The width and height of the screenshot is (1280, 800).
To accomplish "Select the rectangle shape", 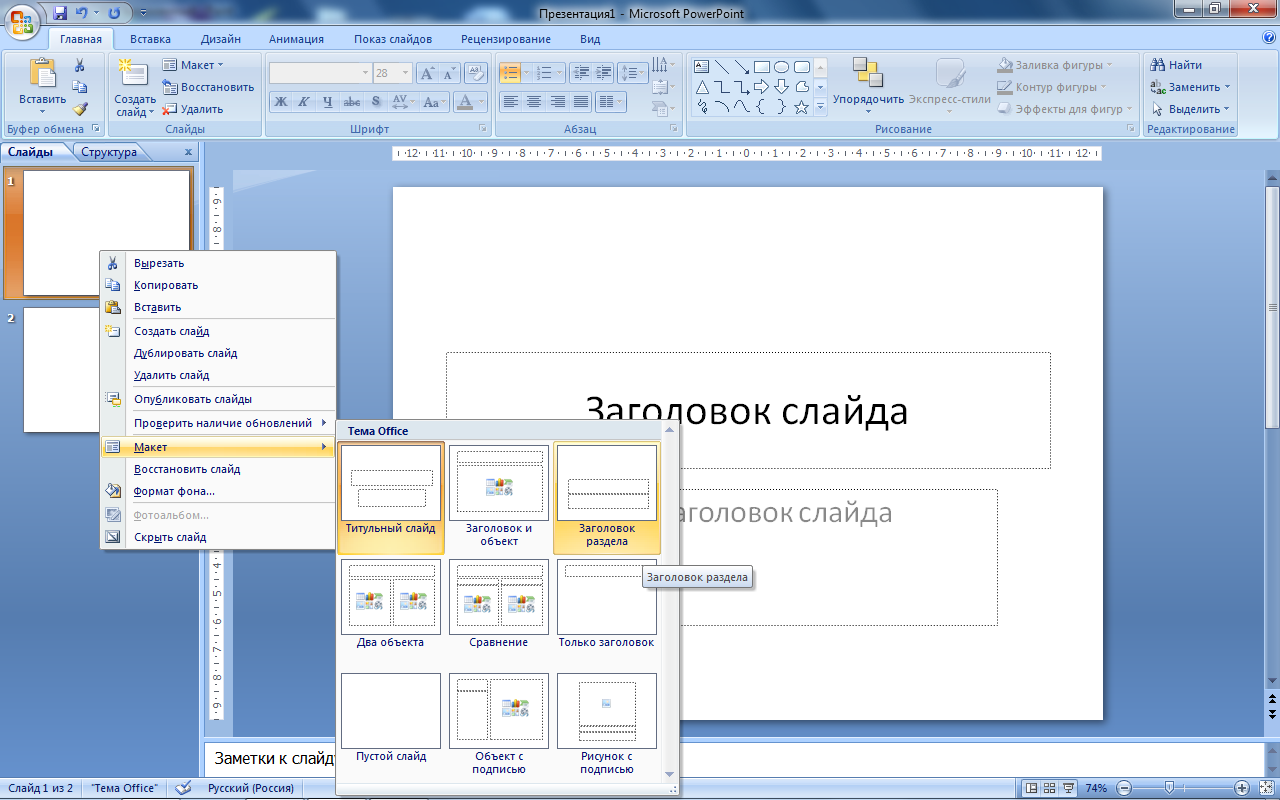I will coord(762,67).
